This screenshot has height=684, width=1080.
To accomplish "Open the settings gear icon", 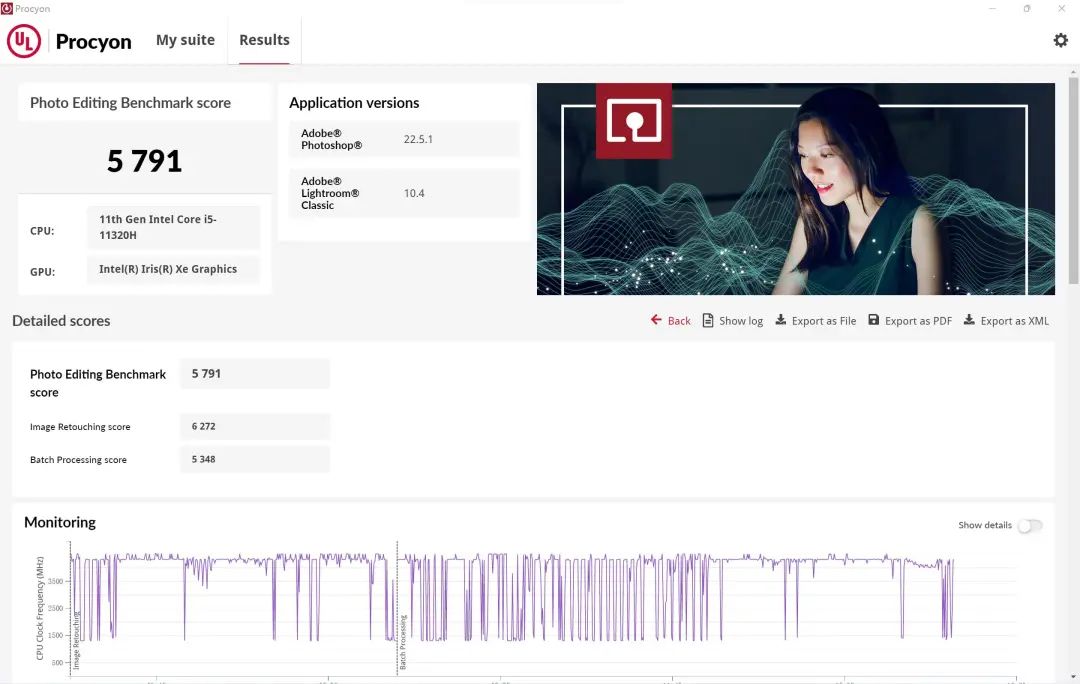I will coord(1060,40).
